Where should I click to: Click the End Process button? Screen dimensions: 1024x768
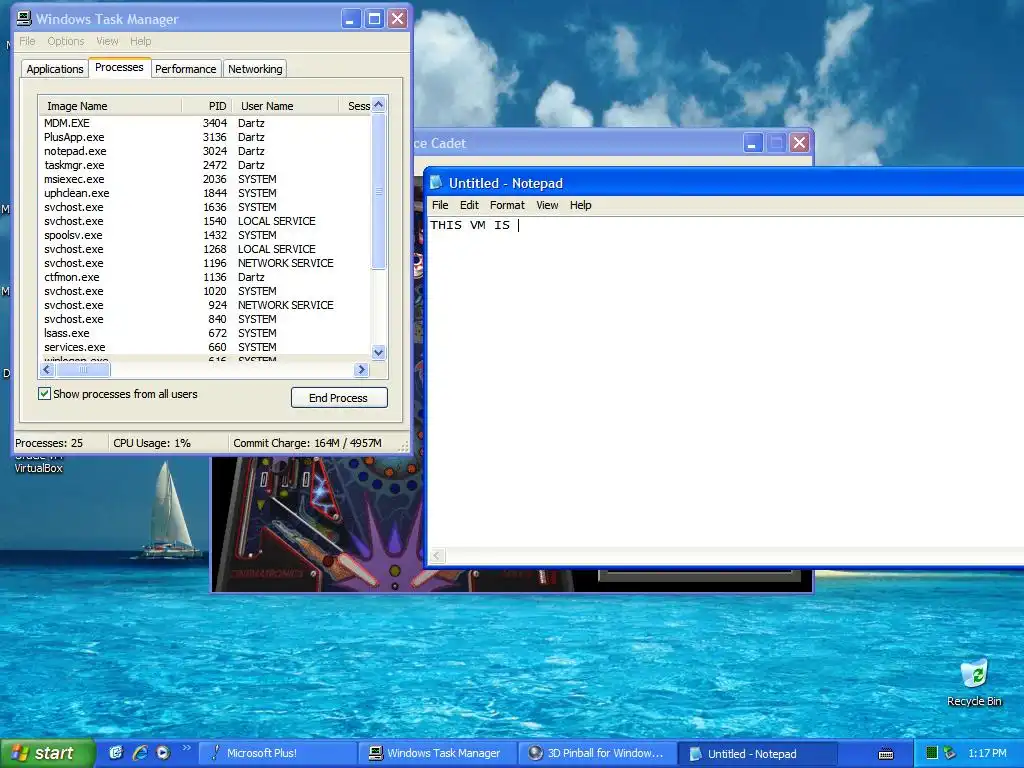pyautogui.click(x=339, y=398)
